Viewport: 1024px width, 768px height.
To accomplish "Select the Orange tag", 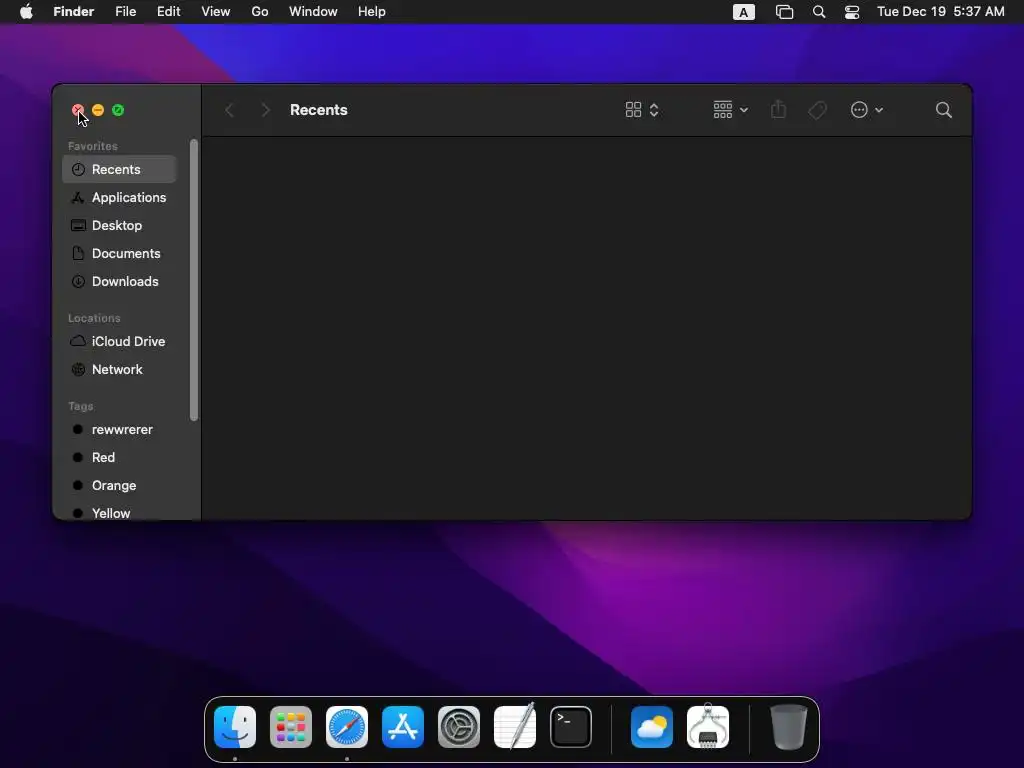I will 120,486.
